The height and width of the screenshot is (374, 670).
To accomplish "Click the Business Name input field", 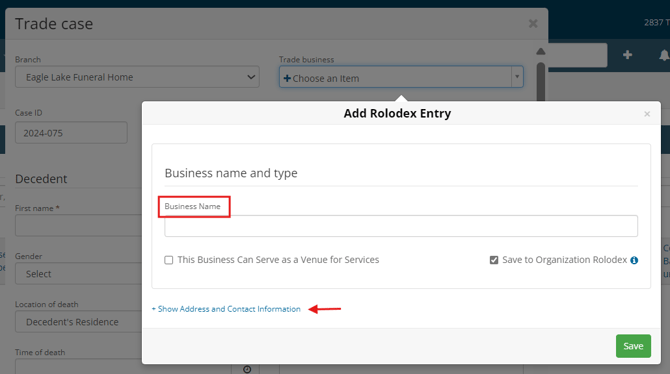I will pyautogui.click(x=401, y=226).
